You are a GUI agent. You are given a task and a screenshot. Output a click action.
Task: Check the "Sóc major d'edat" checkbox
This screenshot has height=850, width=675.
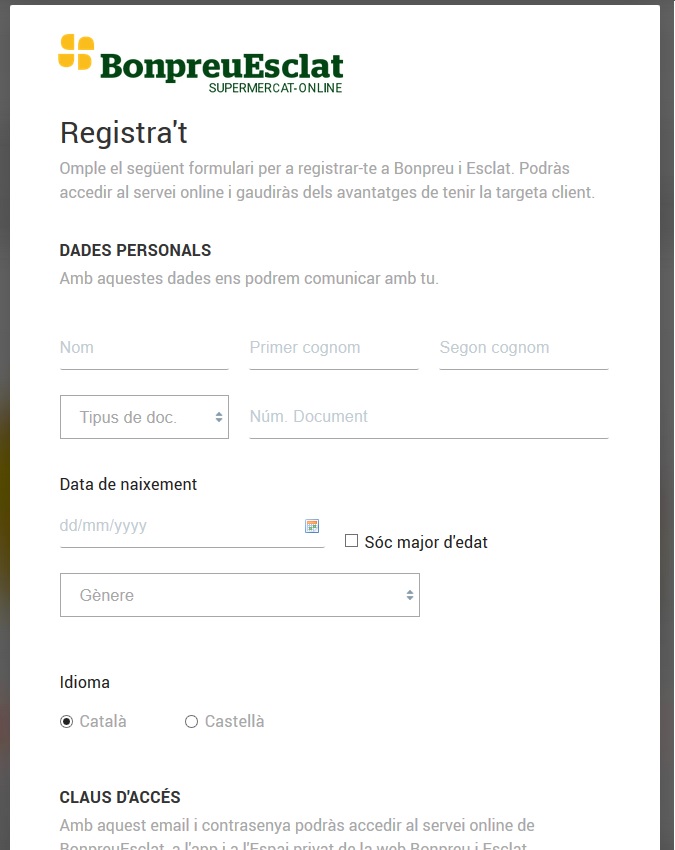[x=351, y=541]
